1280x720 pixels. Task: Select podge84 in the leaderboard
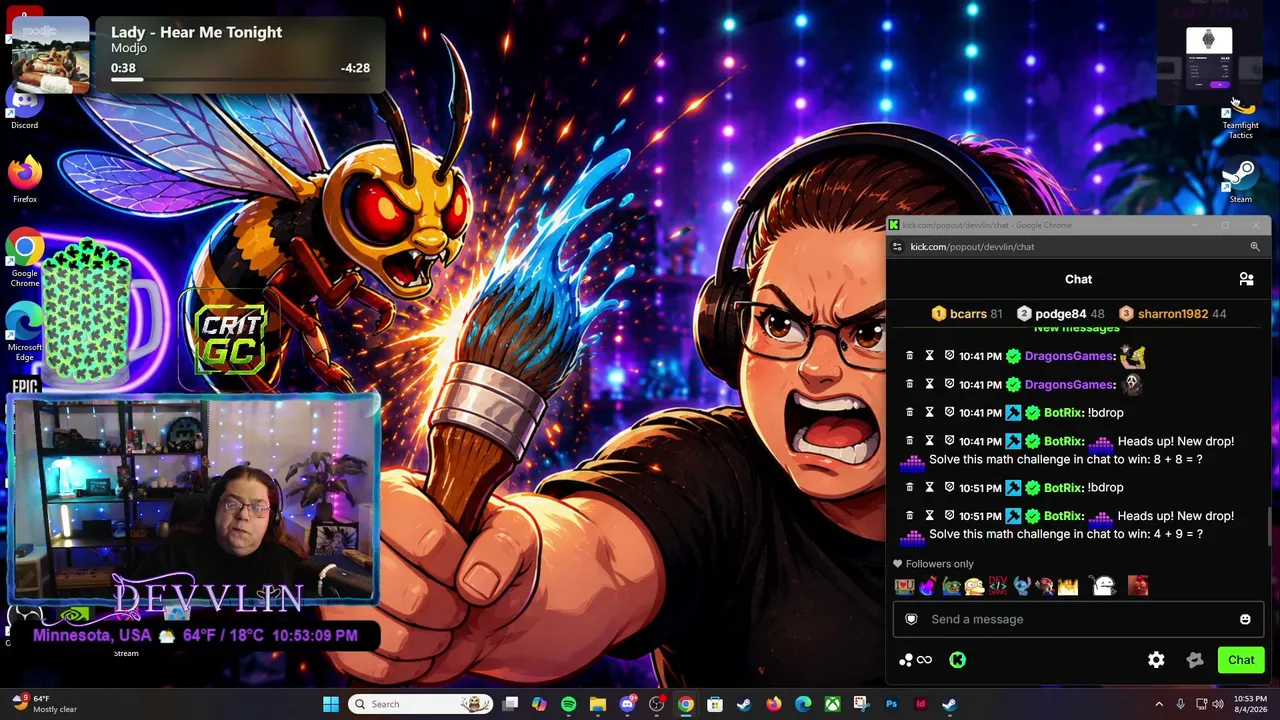coord(1060,314)
